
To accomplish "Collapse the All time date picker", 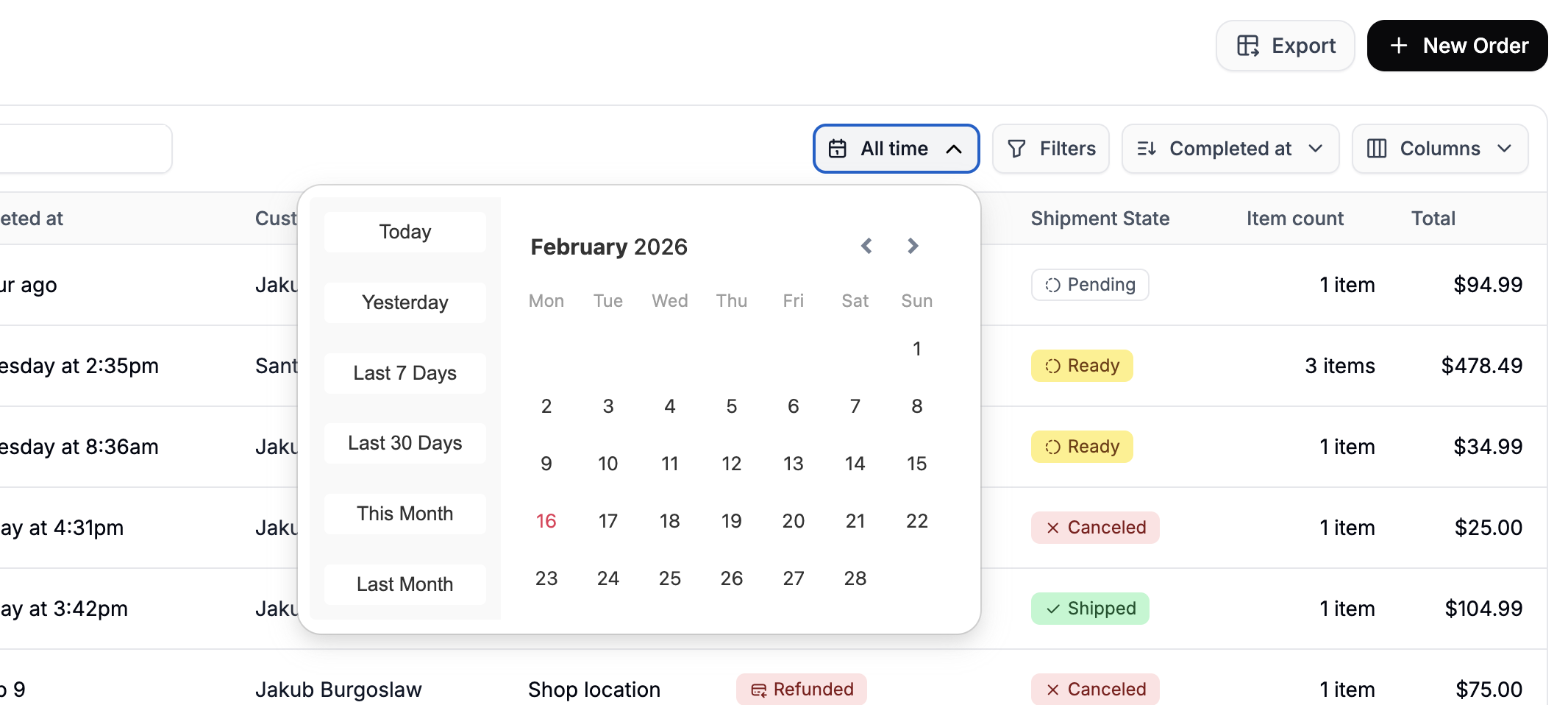I will coord(955,149).
